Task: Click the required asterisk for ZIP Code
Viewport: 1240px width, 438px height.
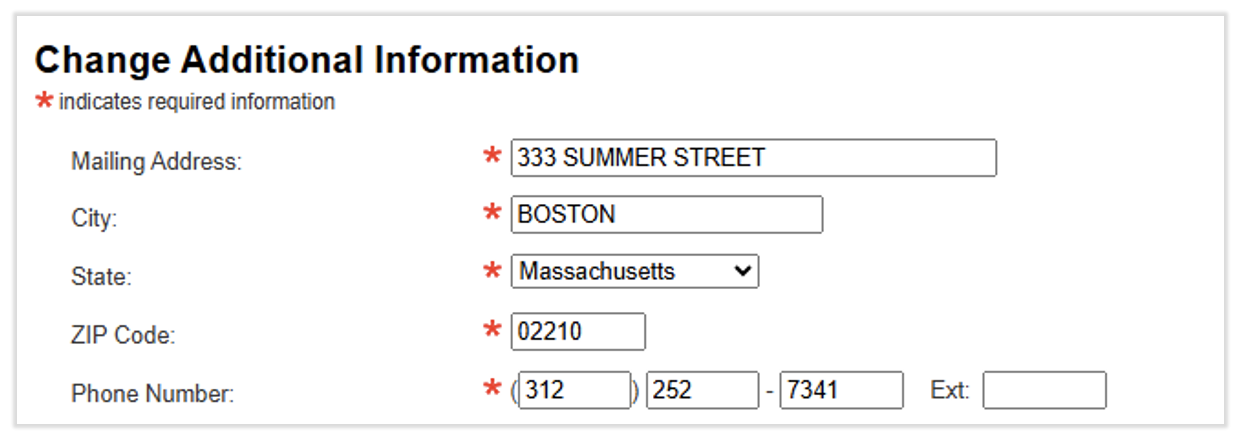Action: [x=492, y=330]
